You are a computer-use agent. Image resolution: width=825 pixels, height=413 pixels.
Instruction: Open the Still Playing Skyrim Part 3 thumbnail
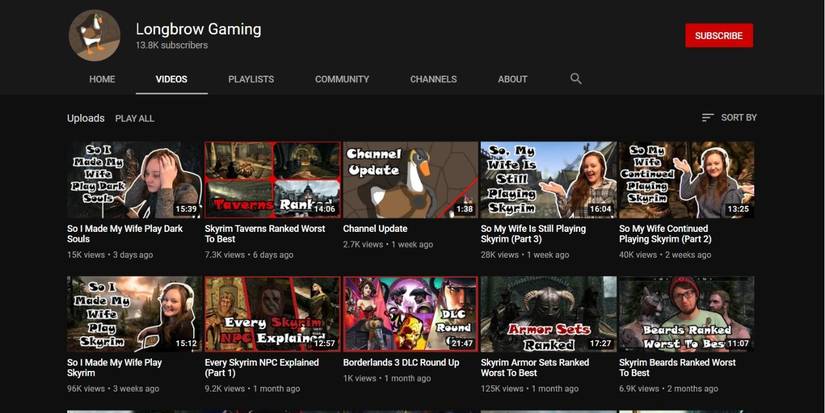tap(548, 179)
